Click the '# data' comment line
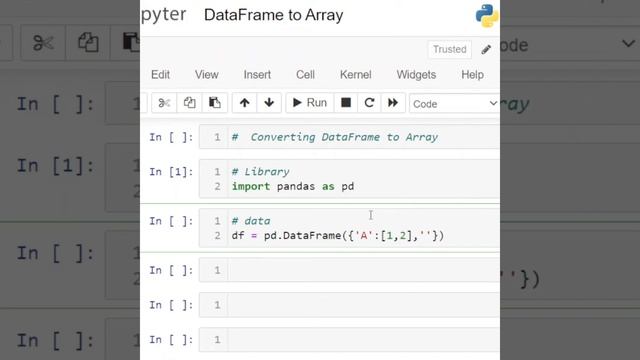Image resolution: width=640 pixels, height=360 pixels. (251, 221)
